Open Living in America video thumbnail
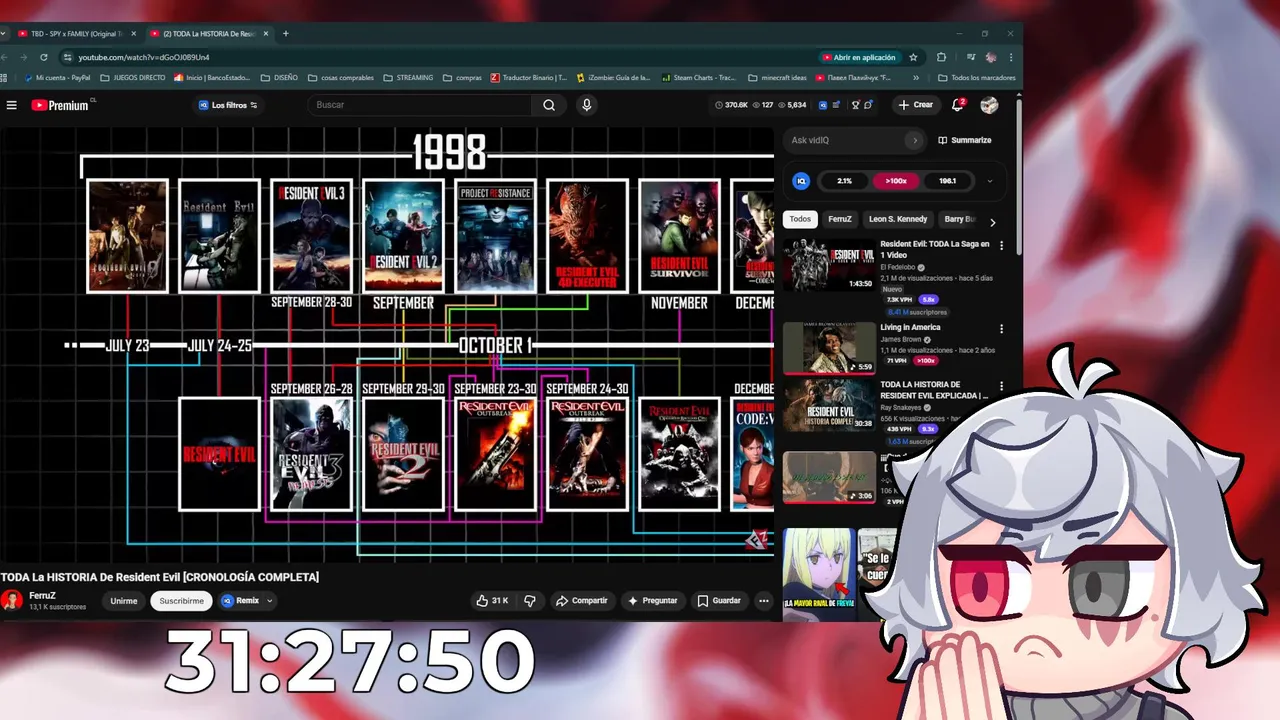The width and height of the screenshot is (1280, 720). pyautogui.click(x=829, y=348)
